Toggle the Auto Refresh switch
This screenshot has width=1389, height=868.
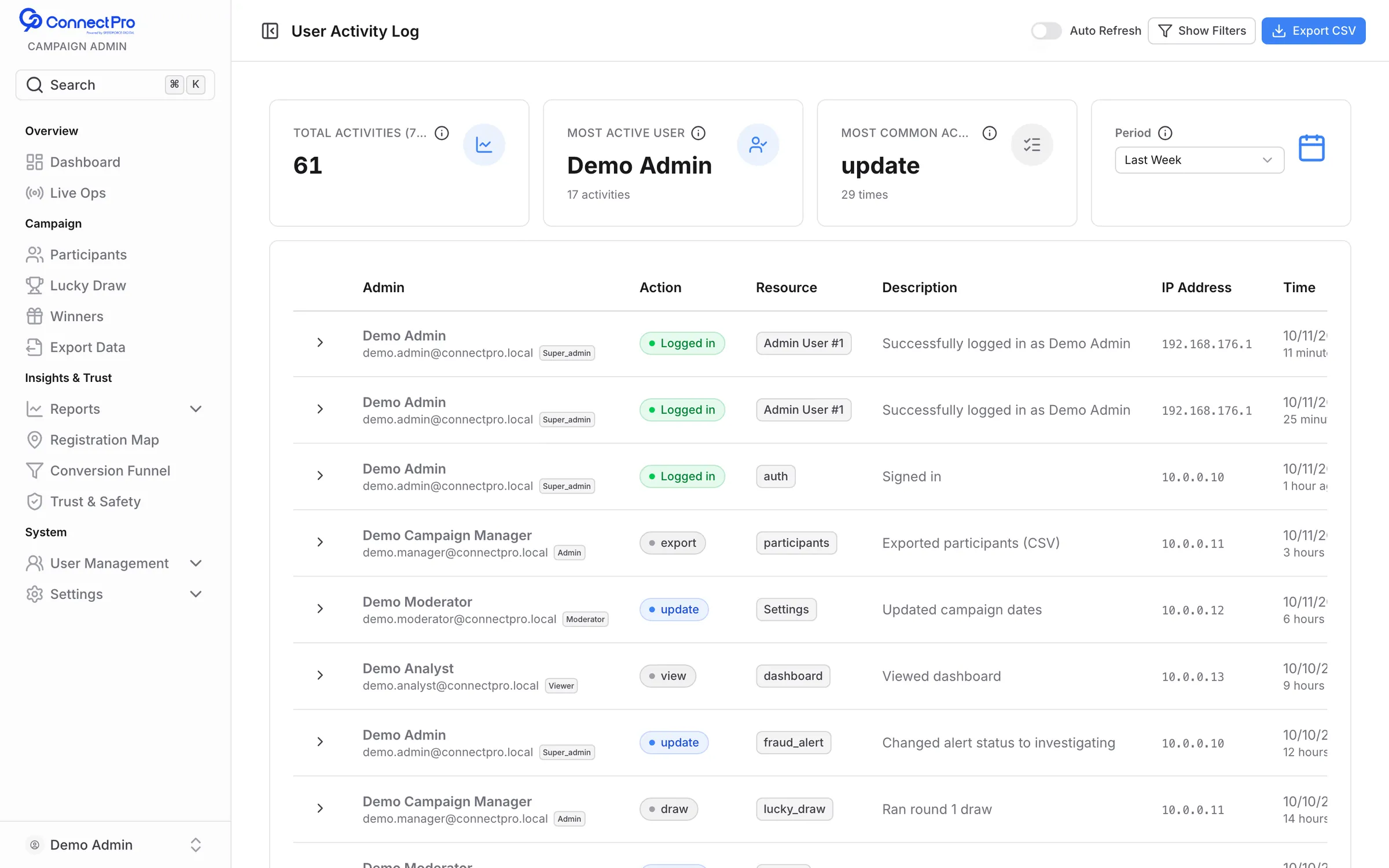pos(1046,31)
